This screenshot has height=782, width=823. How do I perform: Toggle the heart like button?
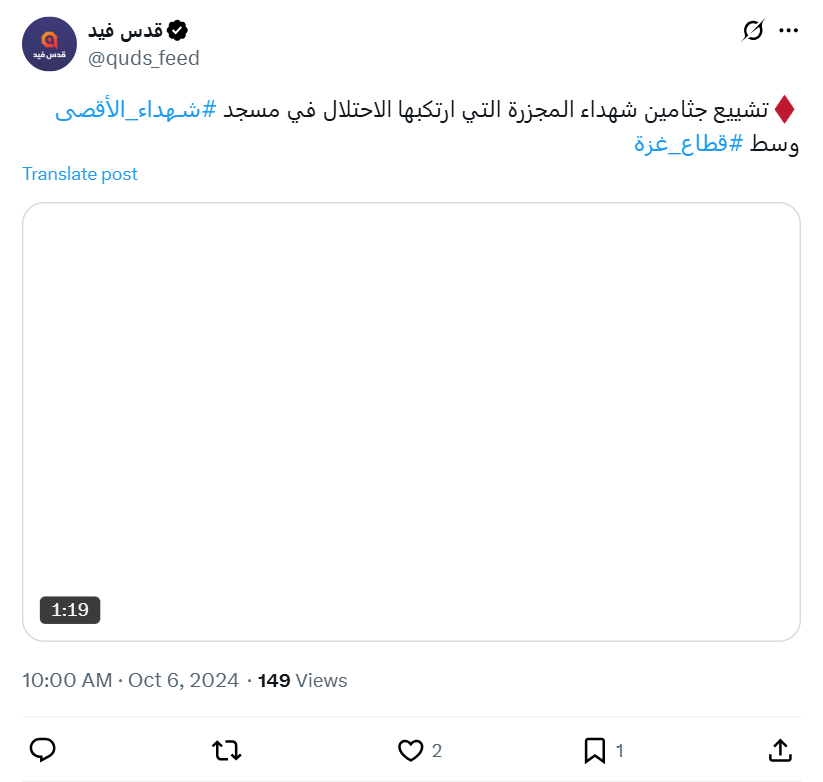(x=410, y=749)
